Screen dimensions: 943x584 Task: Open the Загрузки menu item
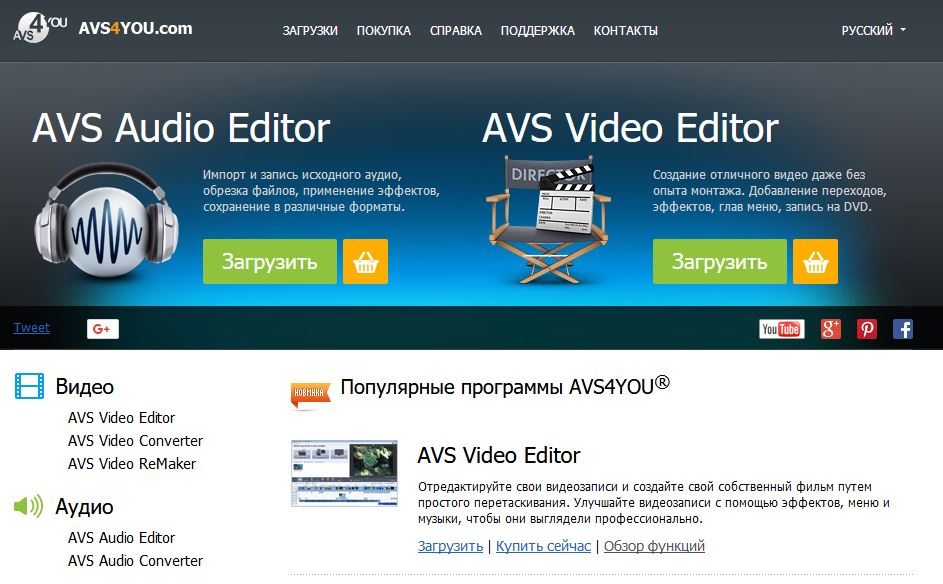[x=310, y=31]
